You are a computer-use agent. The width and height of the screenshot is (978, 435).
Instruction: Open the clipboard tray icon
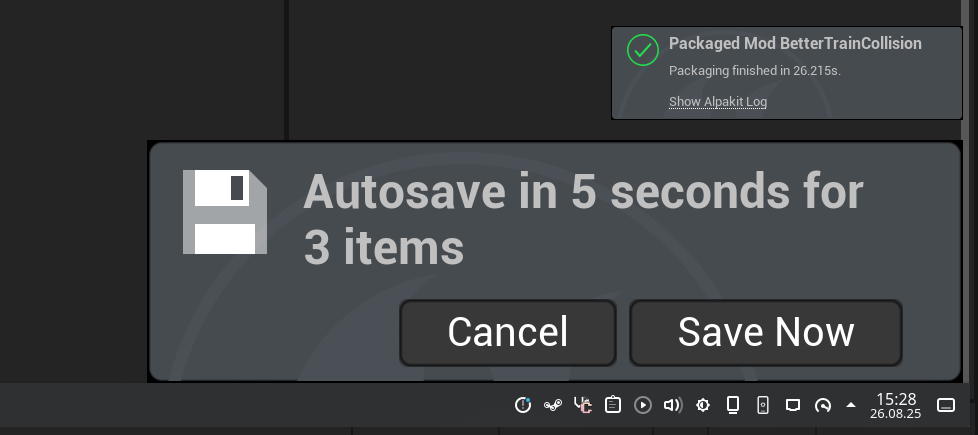[613, 405]
